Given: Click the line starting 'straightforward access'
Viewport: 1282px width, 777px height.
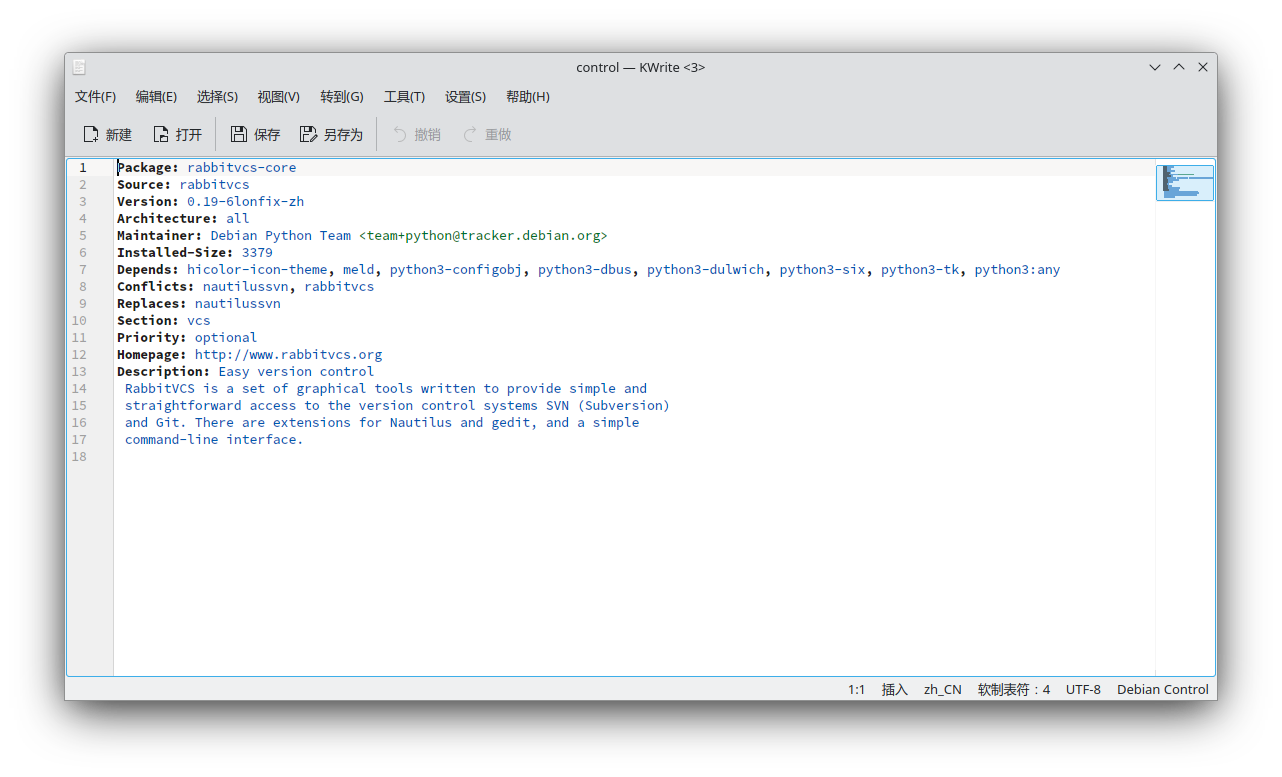Looking at the screenshot, I should tap(397, 406).
